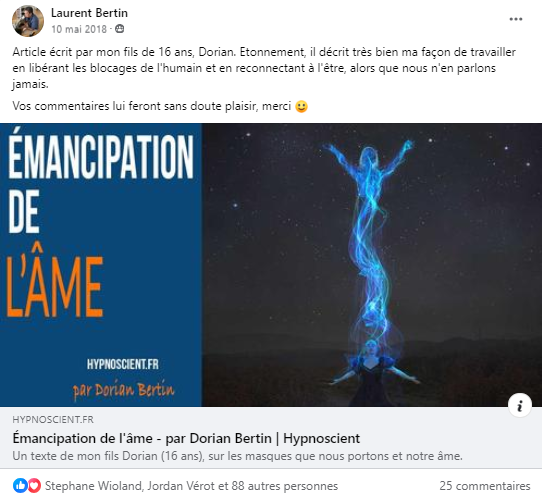Click the red heart reaction icon
542x497 pixels.
34,486
